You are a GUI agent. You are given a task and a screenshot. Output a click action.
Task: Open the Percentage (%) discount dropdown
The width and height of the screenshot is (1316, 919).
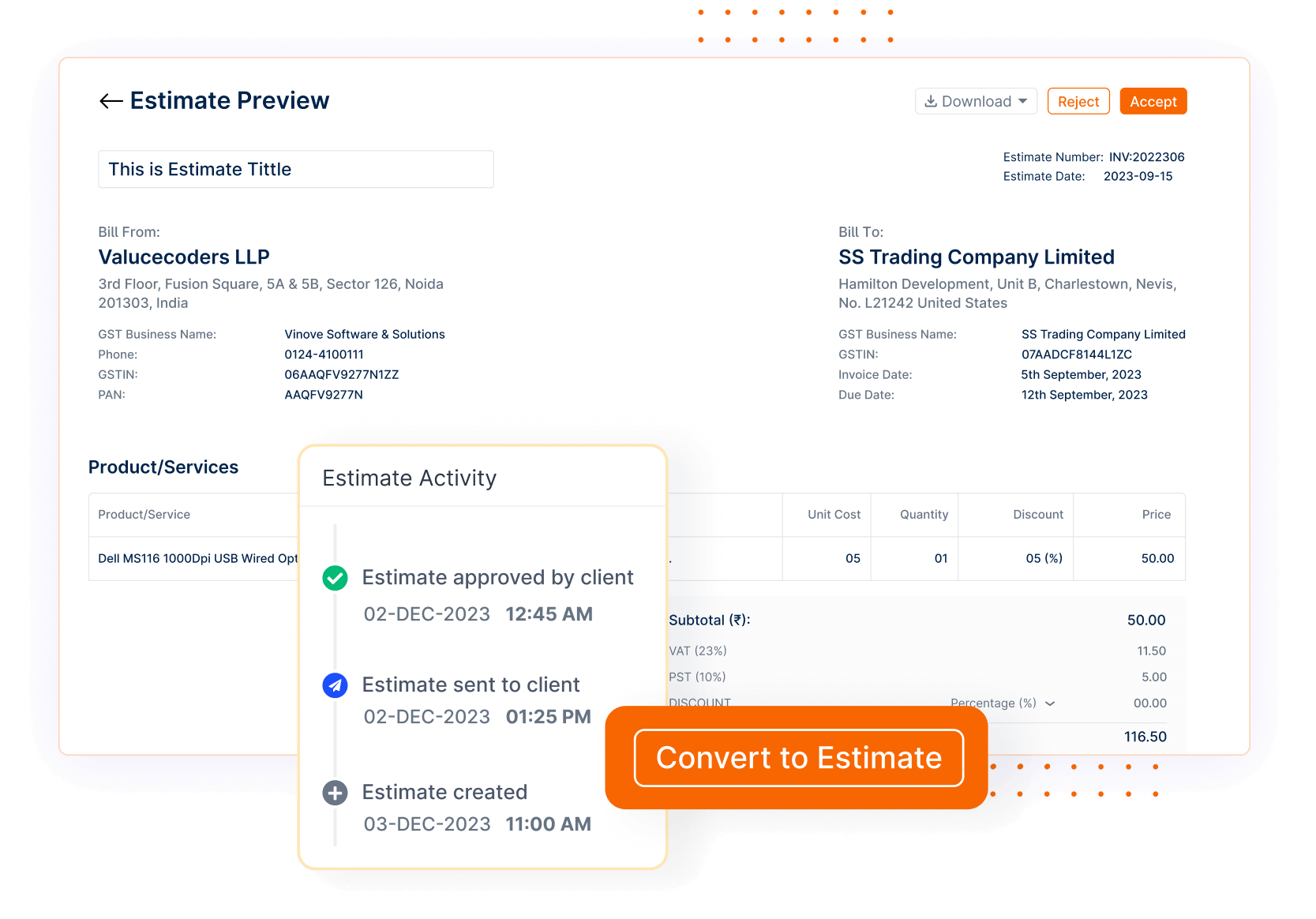pyautogui.click(x=1003, y=703)
